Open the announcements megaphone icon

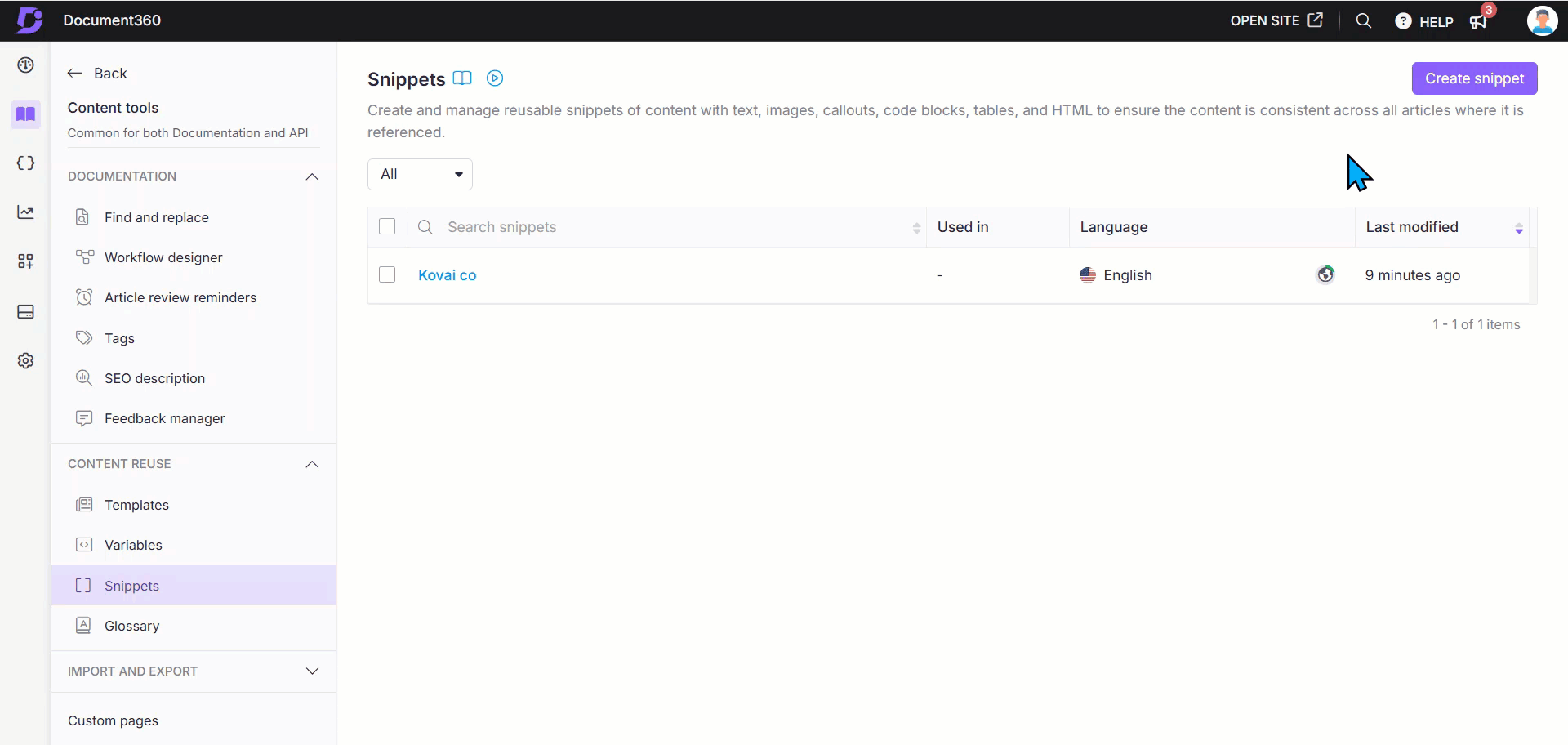click(1478, 21)
